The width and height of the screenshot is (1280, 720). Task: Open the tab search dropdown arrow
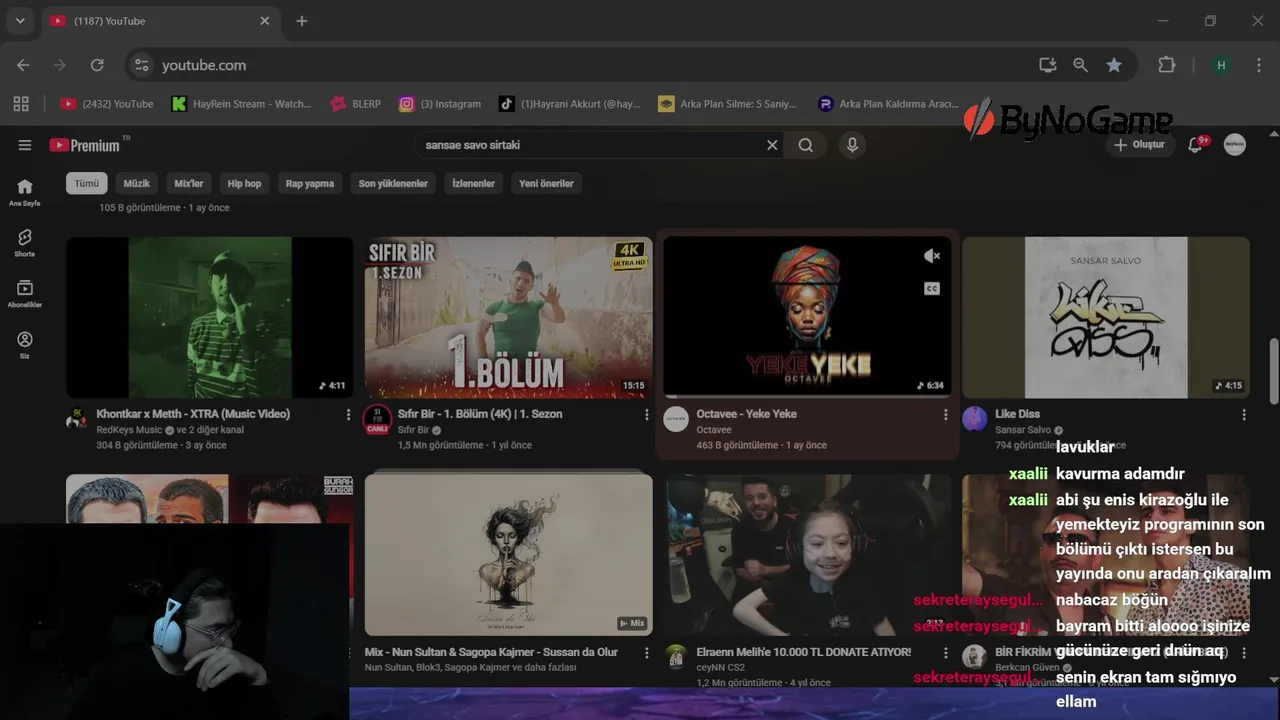20,21
